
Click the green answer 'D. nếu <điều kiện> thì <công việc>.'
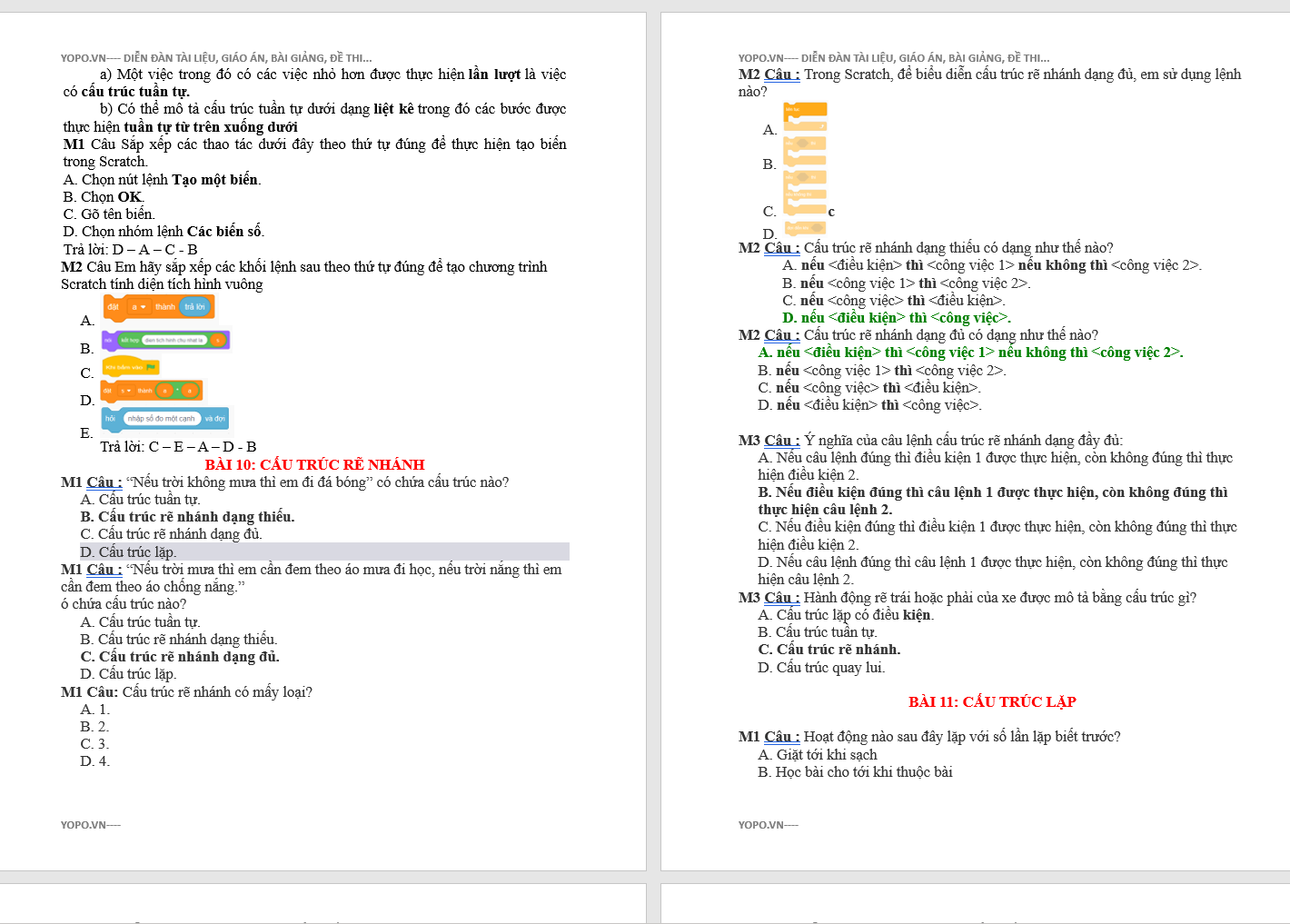tap(896, 317)
